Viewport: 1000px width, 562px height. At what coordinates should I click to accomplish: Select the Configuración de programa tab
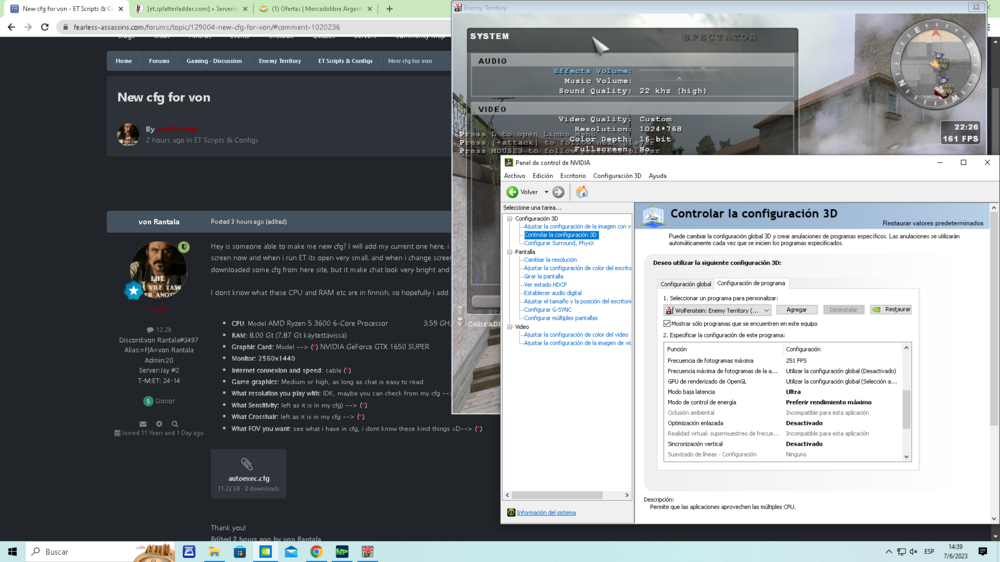click(751, 283)
